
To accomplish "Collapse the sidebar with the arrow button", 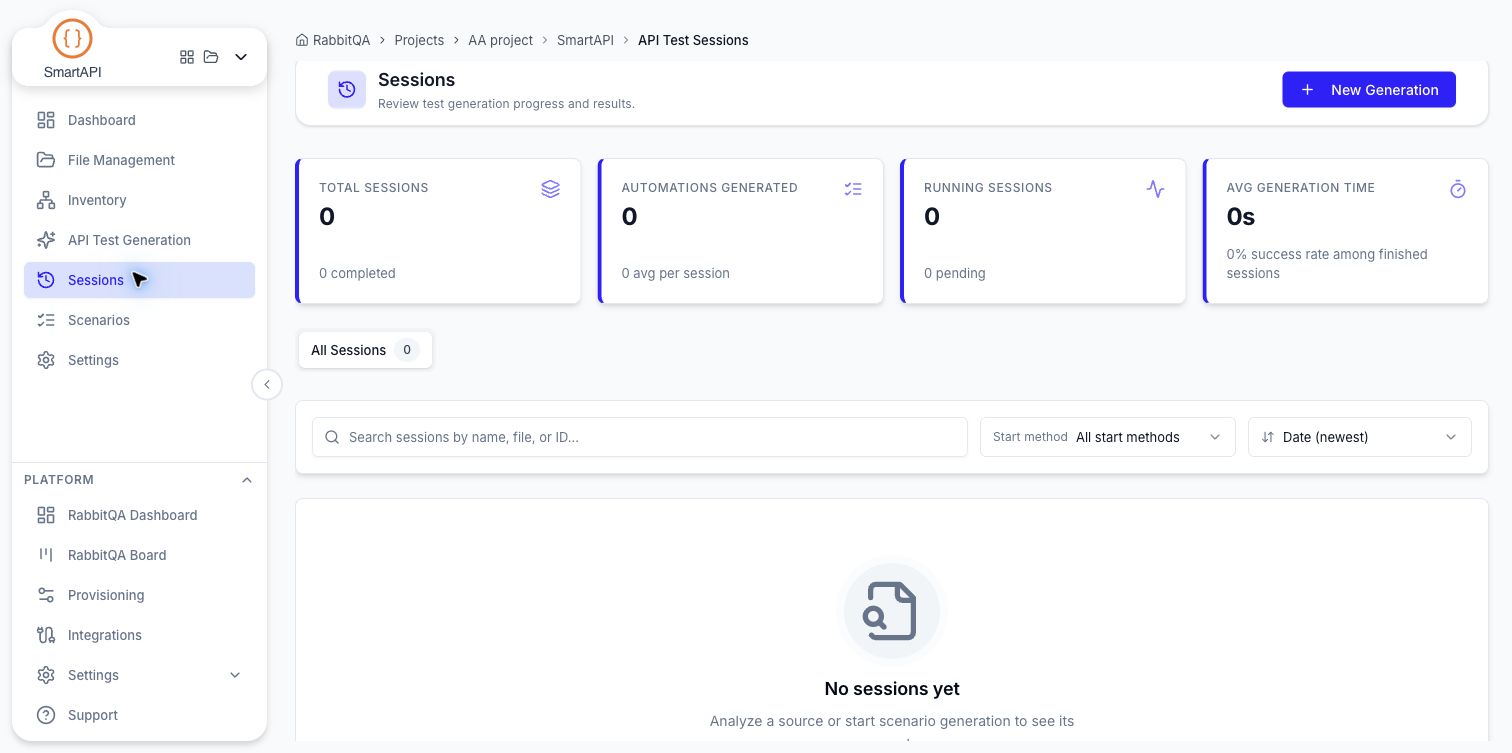I will (x=267, y=385).
